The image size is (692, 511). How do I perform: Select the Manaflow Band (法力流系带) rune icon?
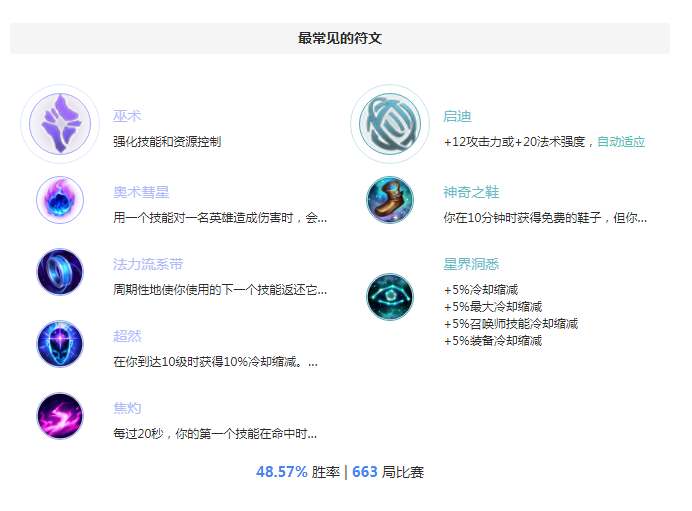60,272
